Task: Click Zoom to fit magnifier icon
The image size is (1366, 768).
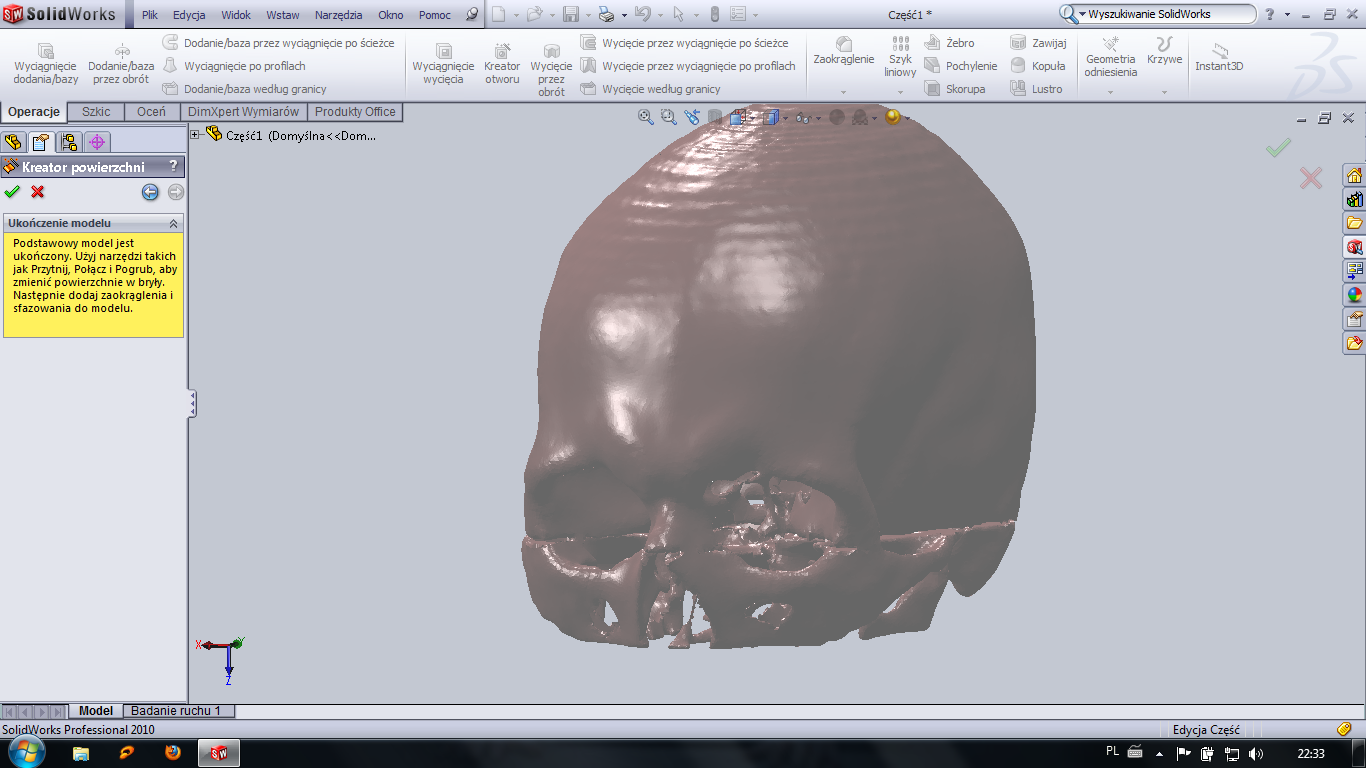Action: (646, 117)
